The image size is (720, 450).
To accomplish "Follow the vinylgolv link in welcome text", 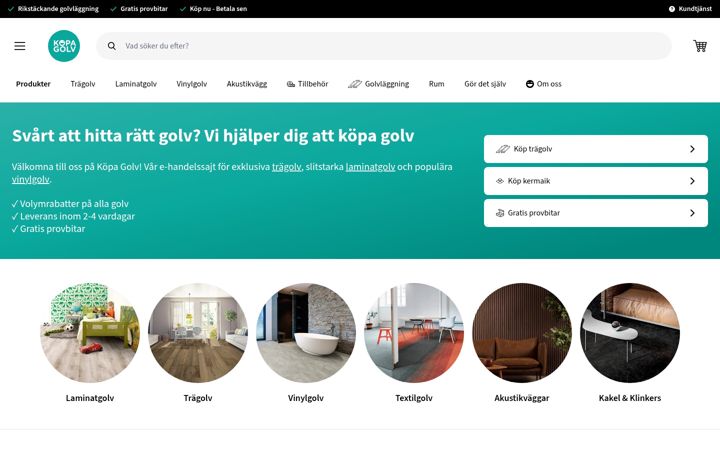I will pyautogui.click(x=30, y=180).
